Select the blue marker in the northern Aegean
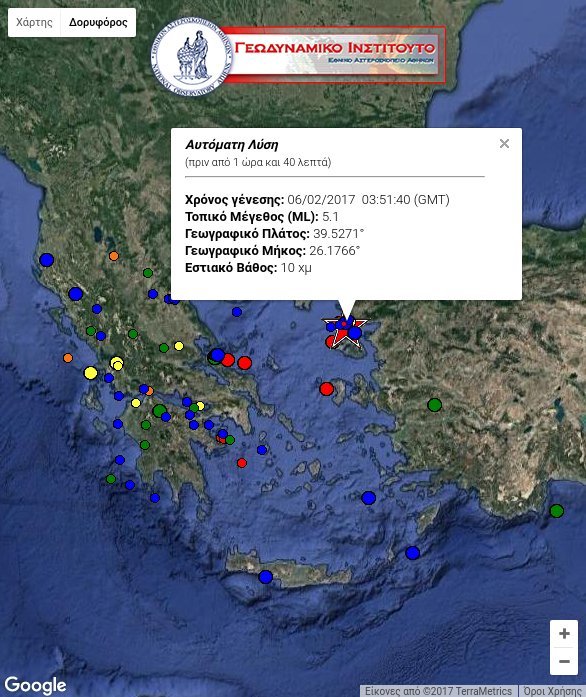 237,312
